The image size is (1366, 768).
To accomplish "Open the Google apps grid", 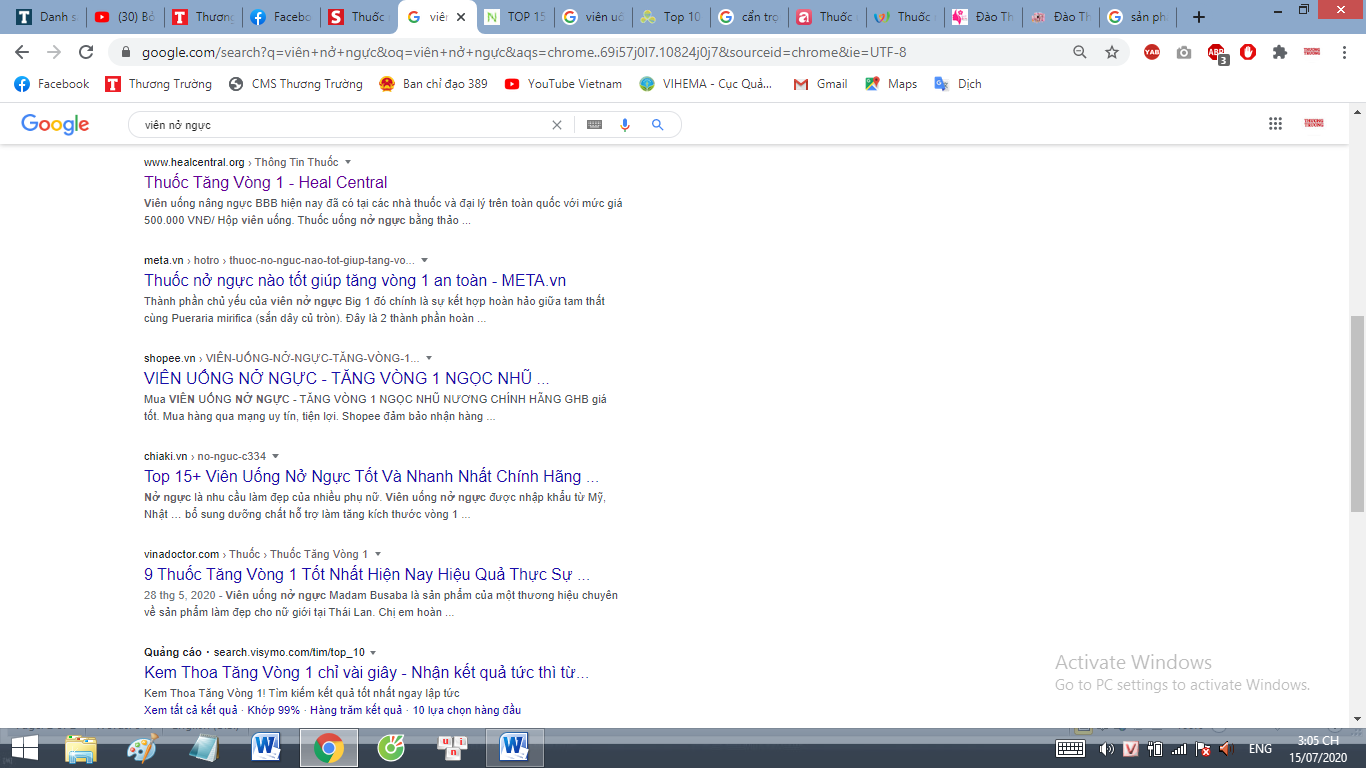I will click(1275, 124).
